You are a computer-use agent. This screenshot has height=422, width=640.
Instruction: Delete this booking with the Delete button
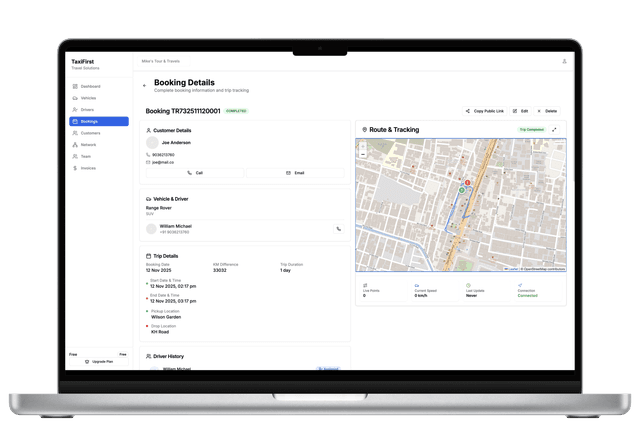pos(548,111)
